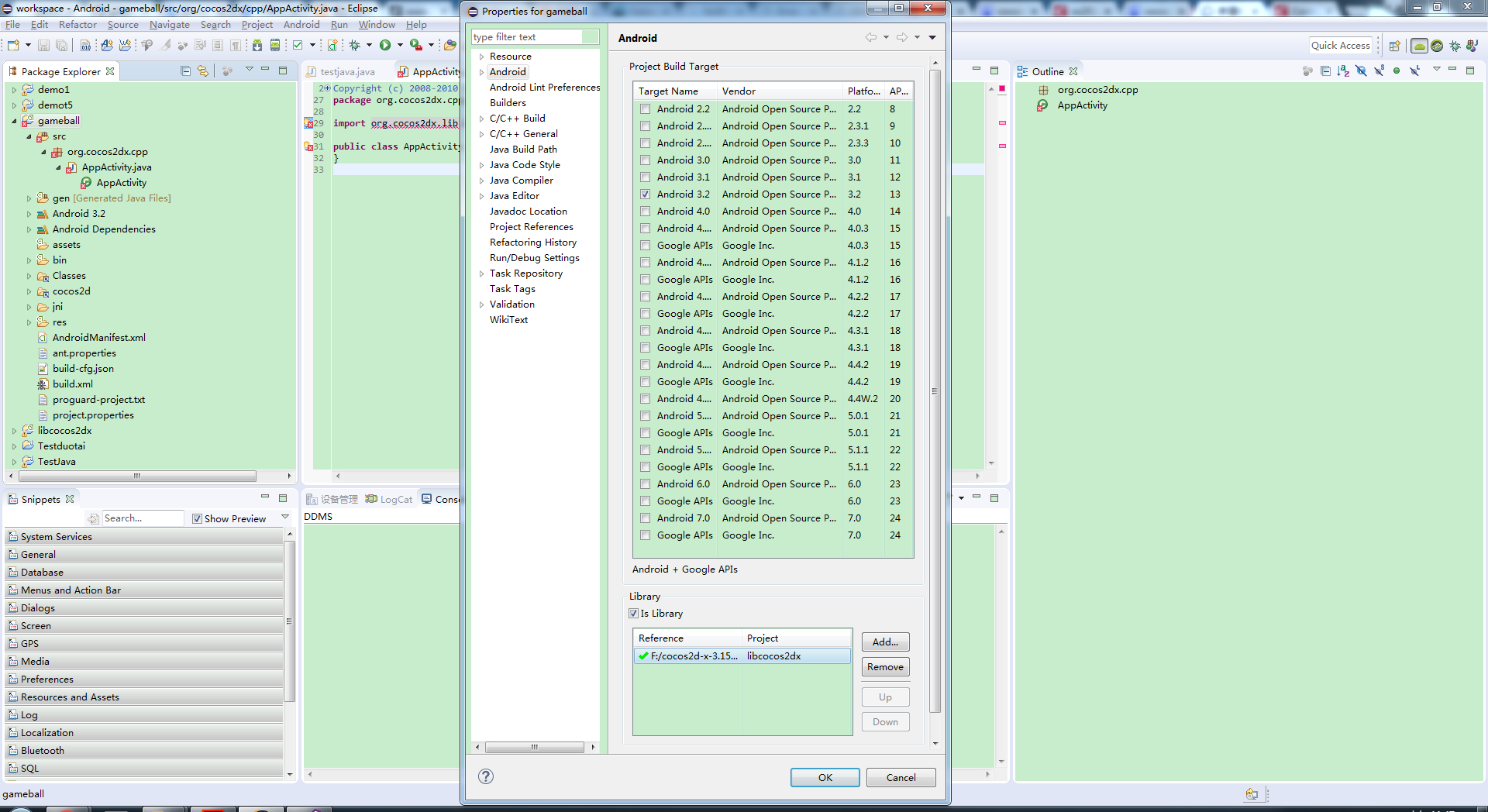The width and height of the screenshot is (1488, 812).
Task: Open the Project menu
Action: pyautogui.click(x=257, y=25)
